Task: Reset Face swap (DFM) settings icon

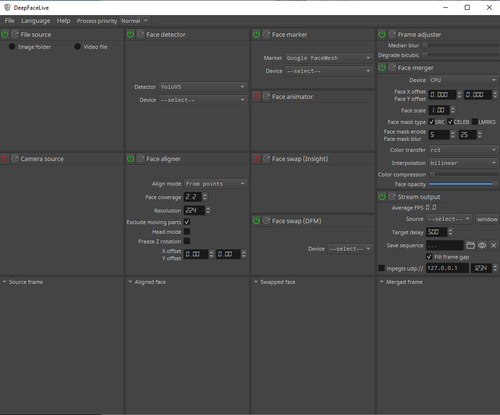Action: pyautogui.click(x=266, y=221)
